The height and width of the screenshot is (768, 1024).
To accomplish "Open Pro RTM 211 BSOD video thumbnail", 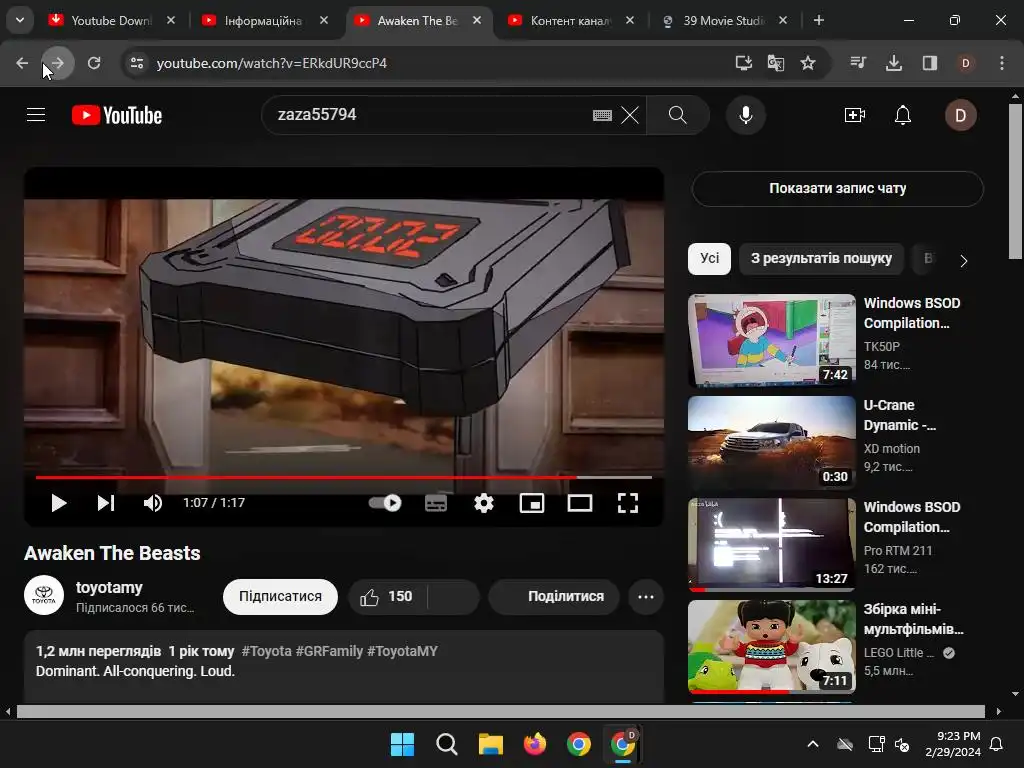I will click(772, 544).
